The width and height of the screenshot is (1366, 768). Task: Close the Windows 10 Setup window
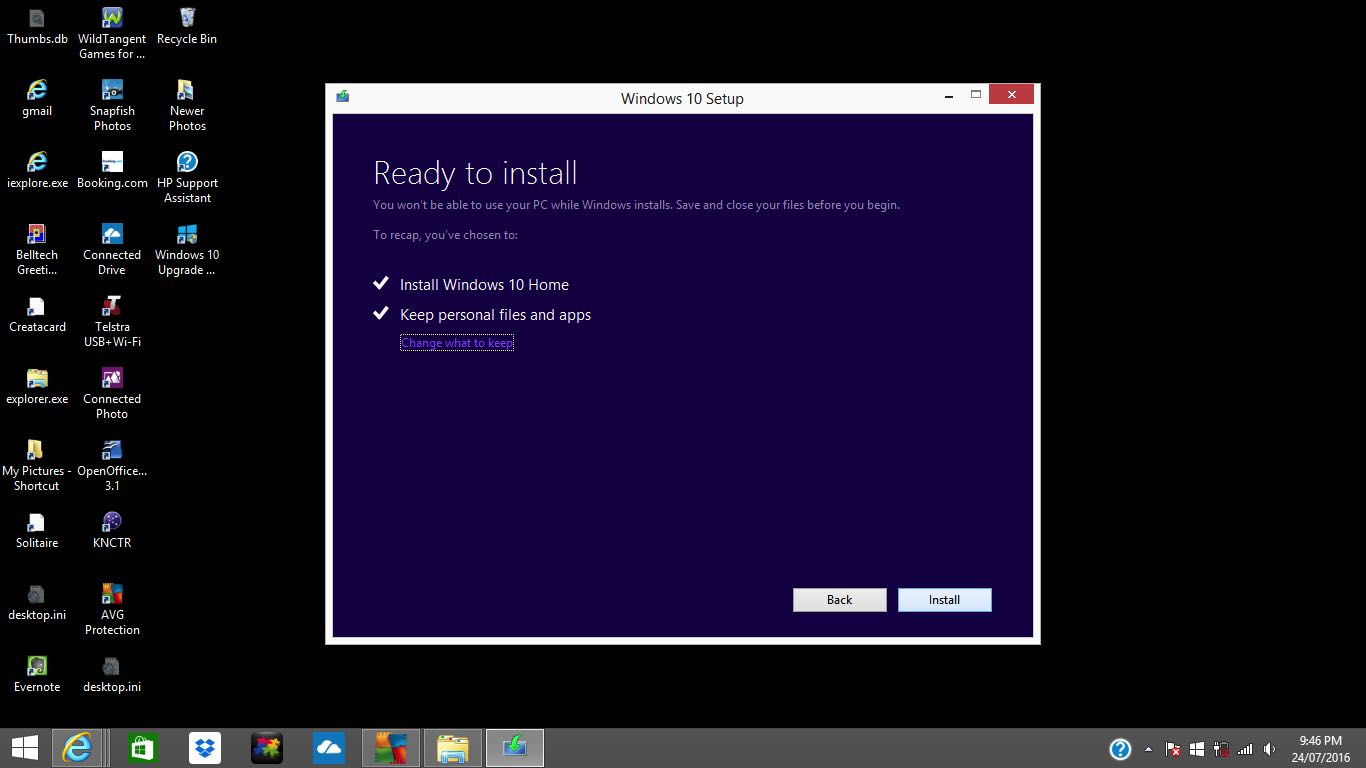click(1012, 95)
